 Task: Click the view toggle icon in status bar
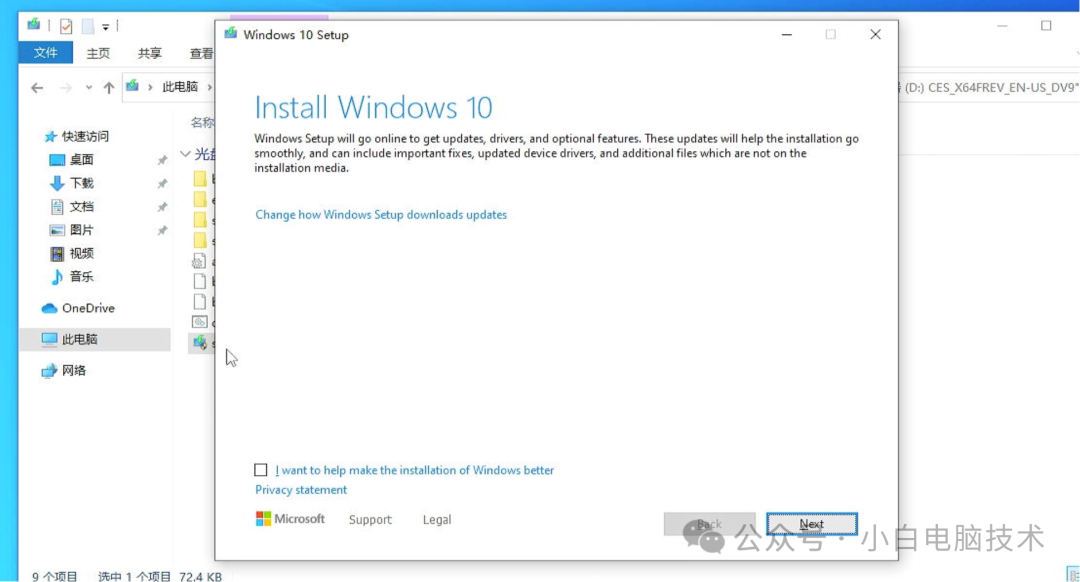pos(1072,574)
